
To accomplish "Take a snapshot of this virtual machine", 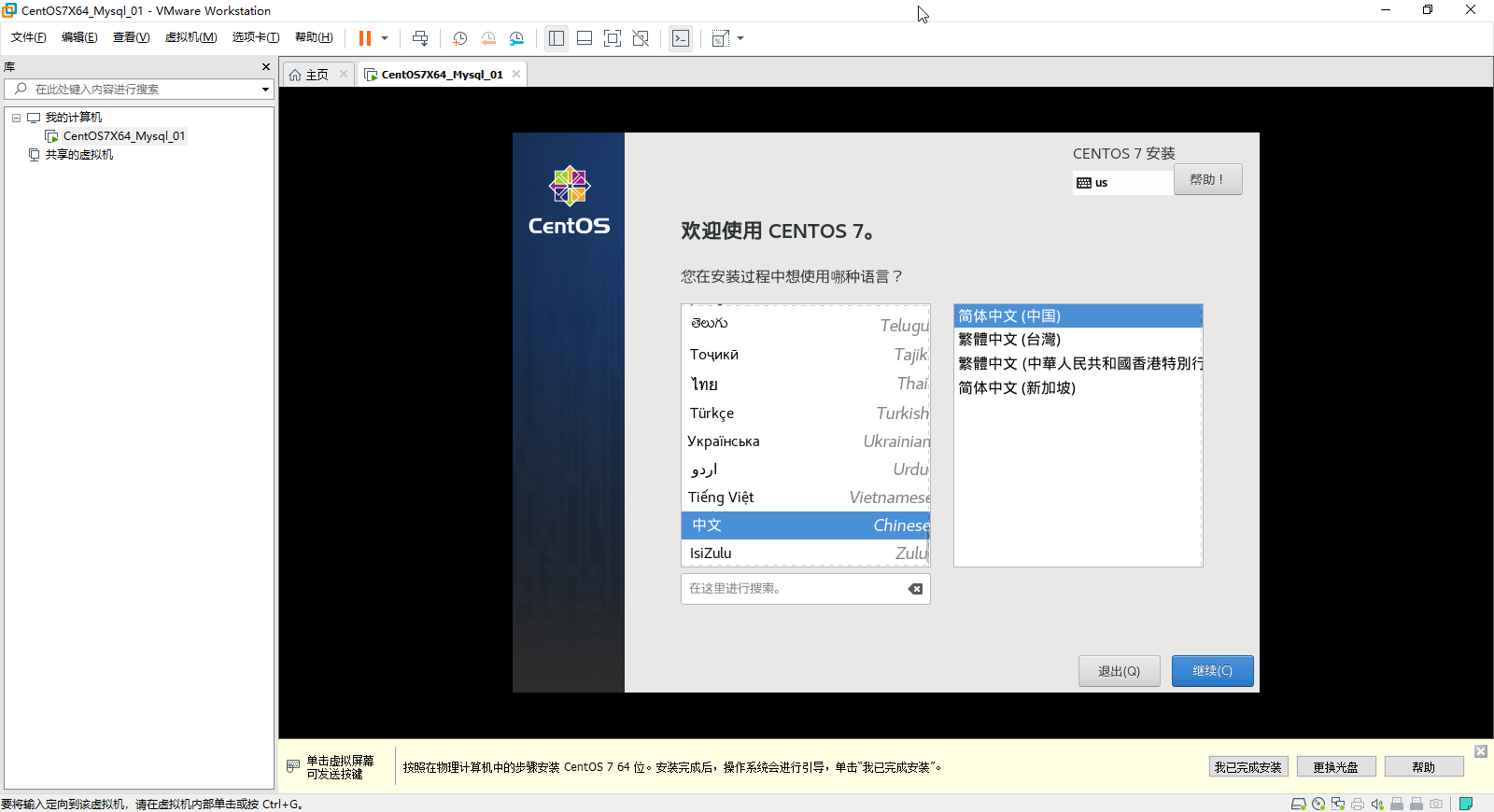I will tap(460, 38).
